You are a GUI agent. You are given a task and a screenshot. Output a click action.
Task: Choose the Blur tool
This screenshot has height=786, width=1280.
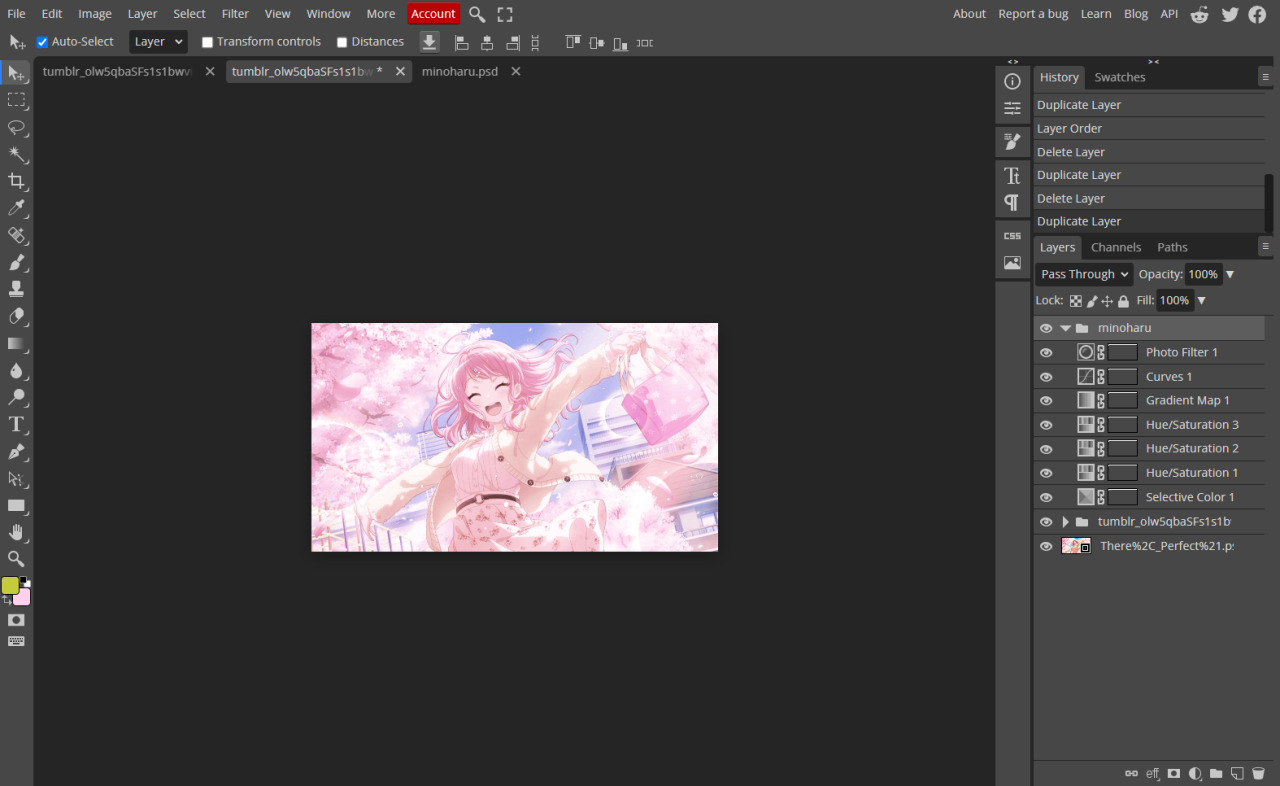pyautogui.click(x=17, y=370)
